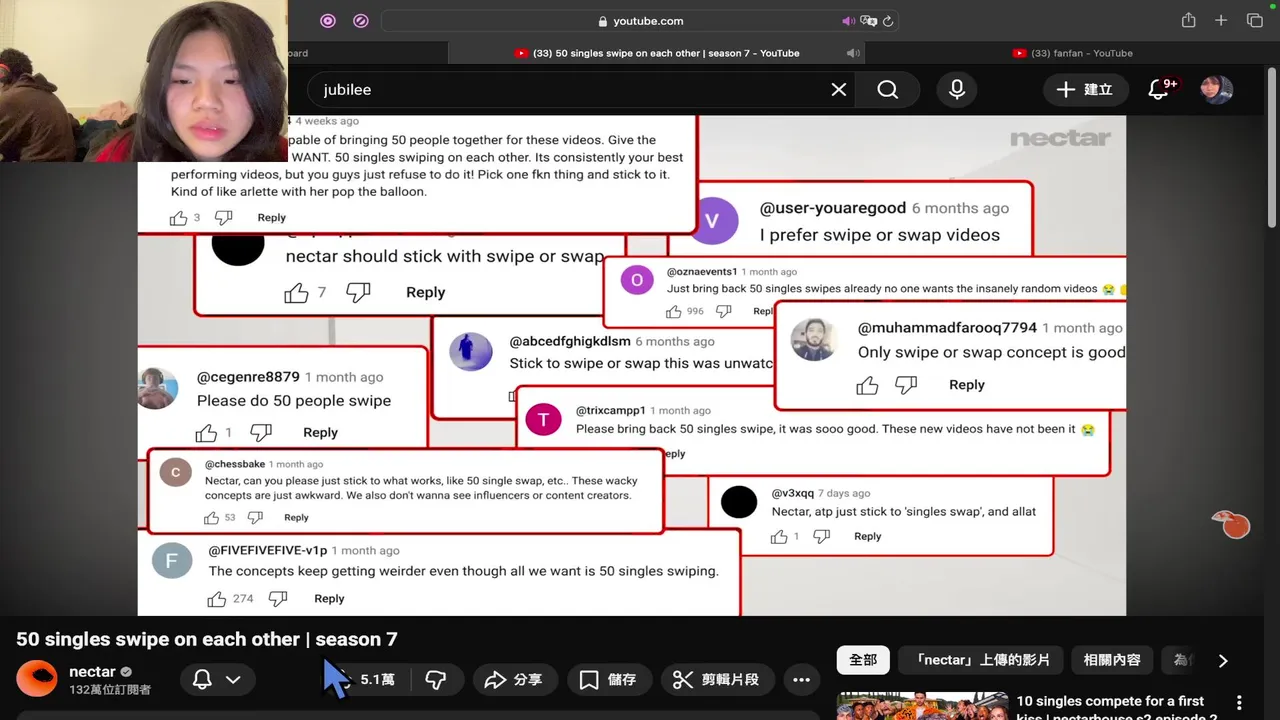This screenshot has height=720, width=1280.
Task: Click the video title '50 singles swipe on each other | season 7'
Action: 207,639
